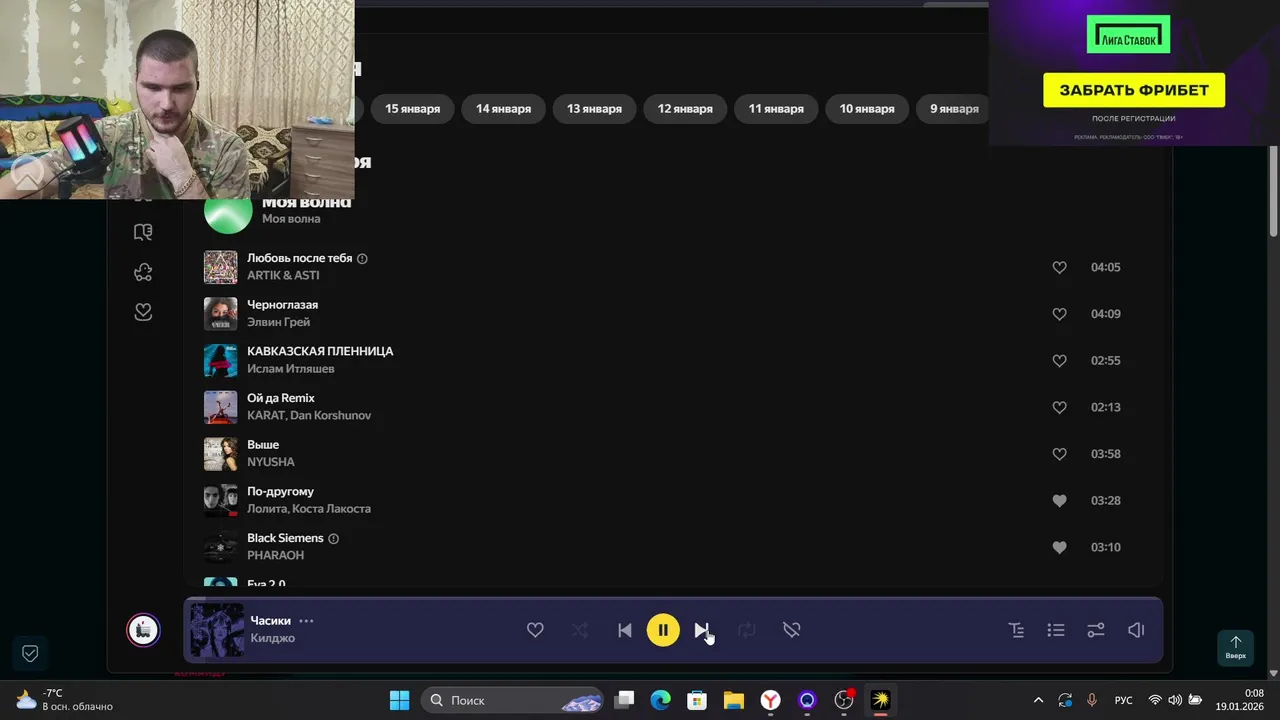Select the 13 января date chip
This screenshot has height=720, width=1280.
tap(594, 109)
